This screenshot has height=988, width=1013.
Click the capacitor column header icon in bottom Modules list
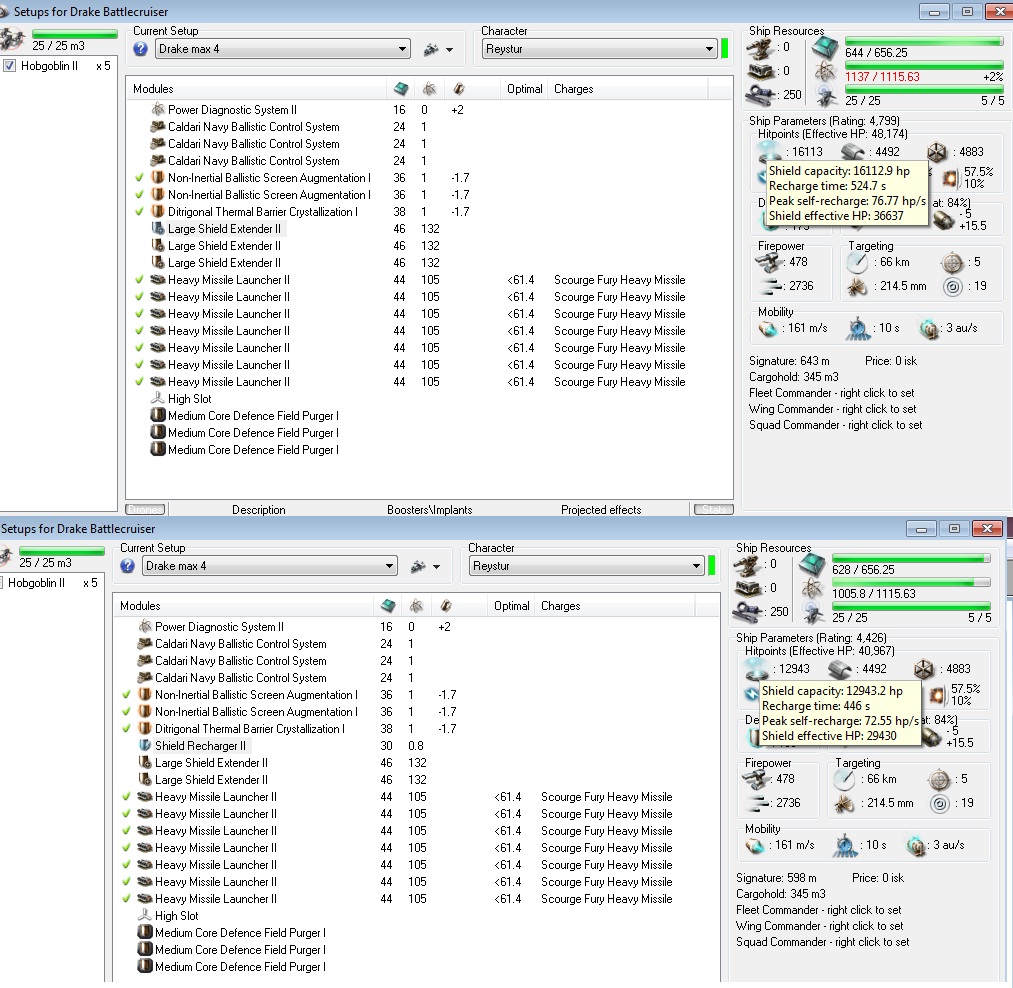click(x=446, y=605)
